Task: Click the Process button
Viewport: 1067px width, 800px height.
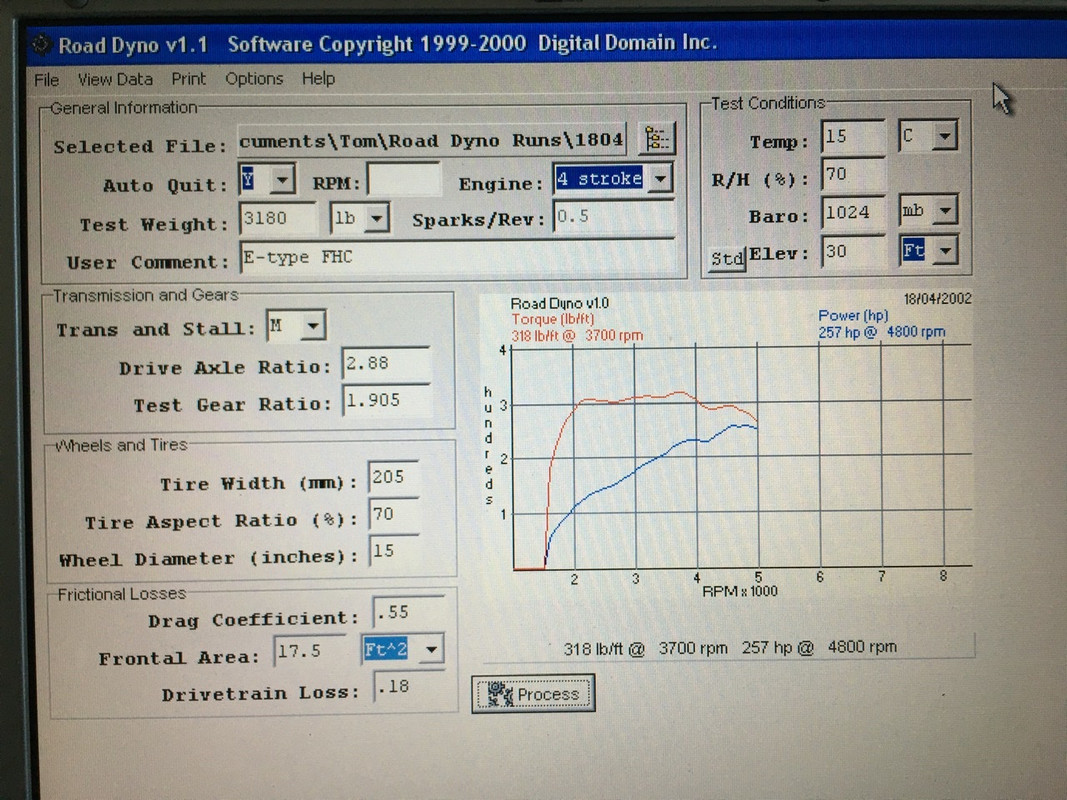Action: click(534, 693)
